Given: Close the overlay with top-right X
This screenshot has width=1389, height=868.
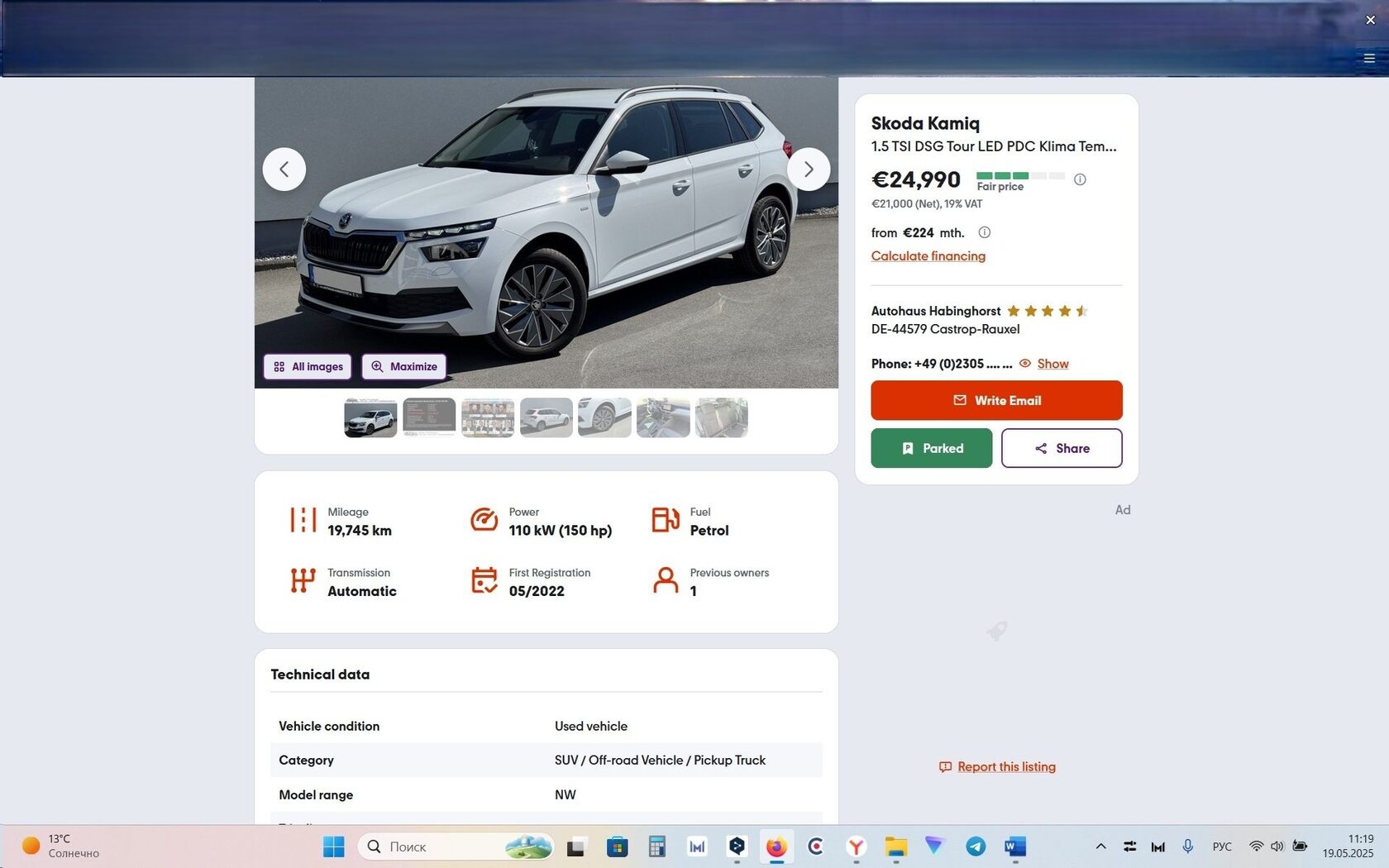Looking at the screenshot, I should 1370,20.
